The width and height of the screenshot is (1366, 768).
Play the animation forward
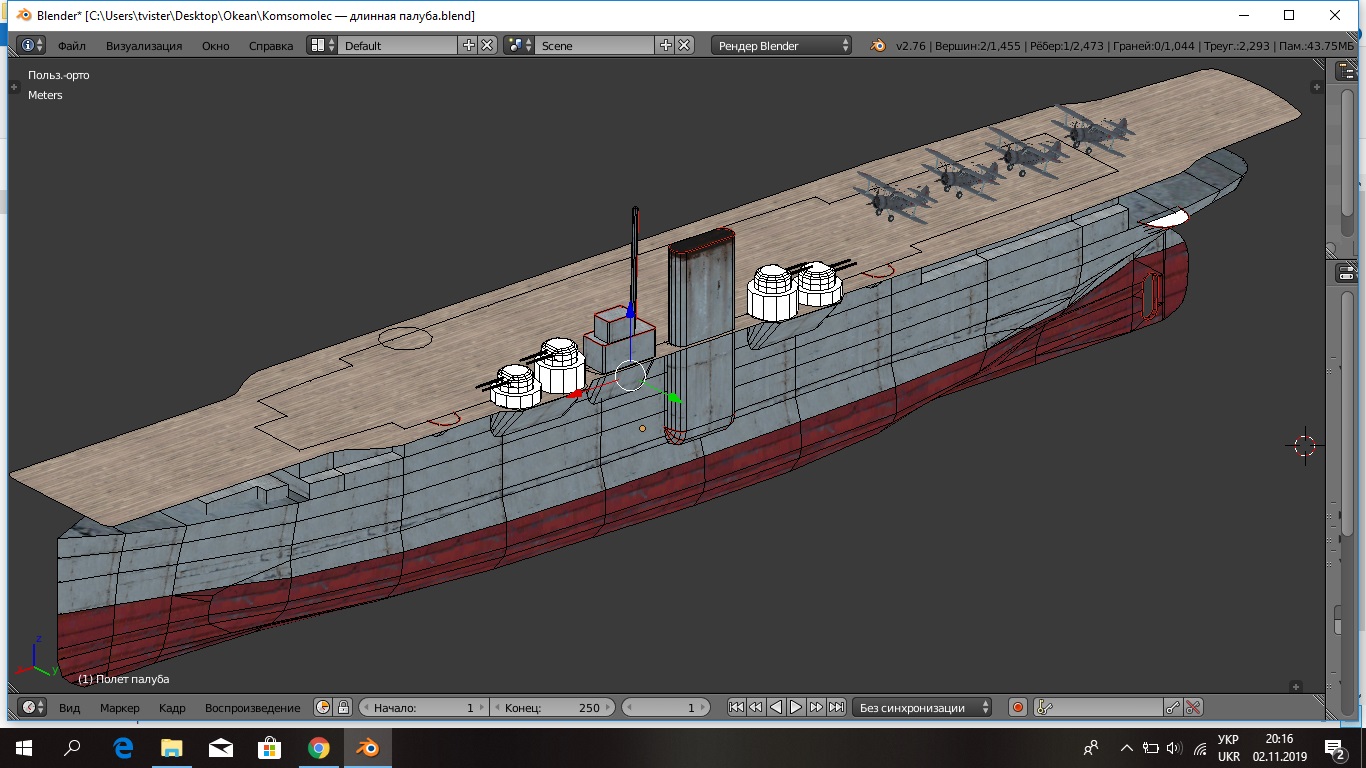pos(796,707)
